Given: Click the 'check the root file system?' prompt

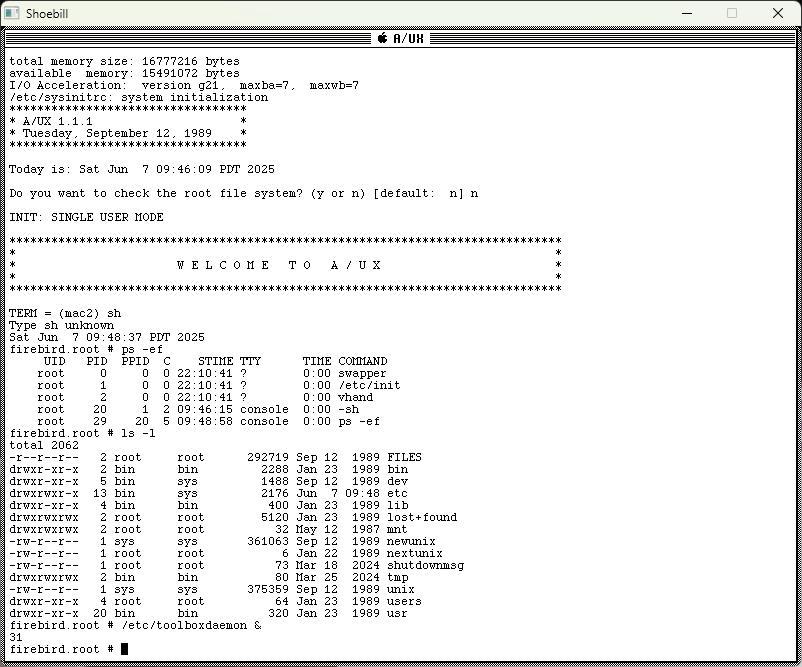Looking at the screenshot, I should pos(243,193).
